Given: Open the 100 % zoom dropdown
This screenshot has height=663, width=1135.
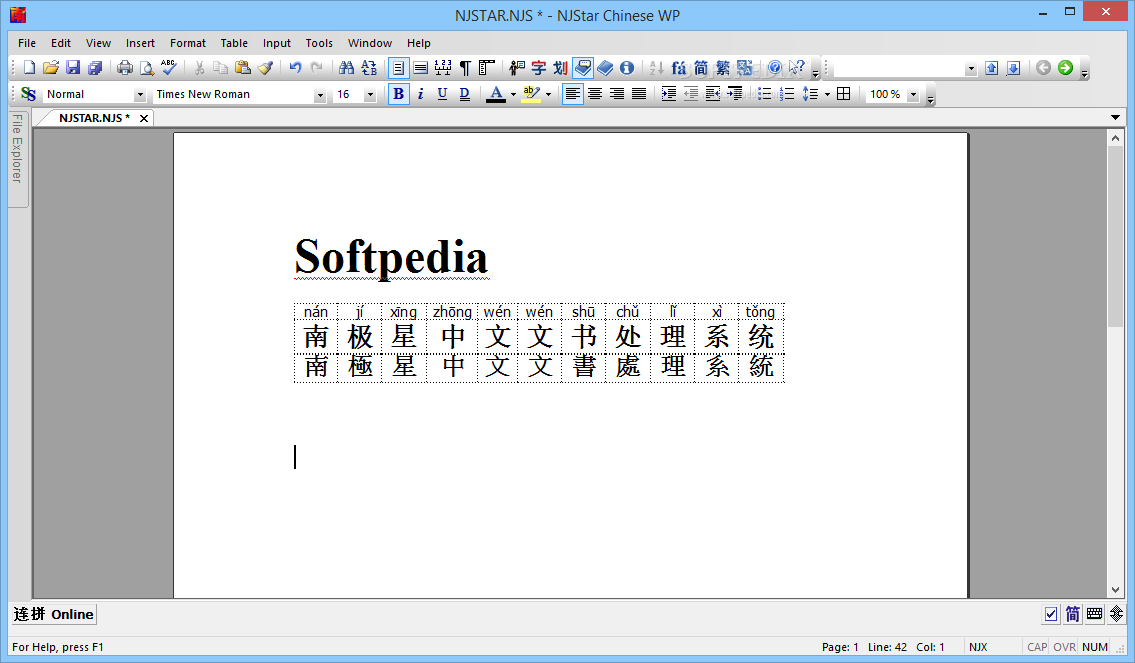Looking at the screenshot, I should (913, 95).
